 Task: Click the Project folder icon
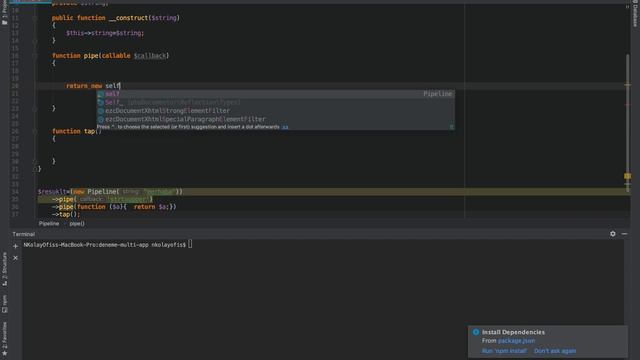pos(4,22)
